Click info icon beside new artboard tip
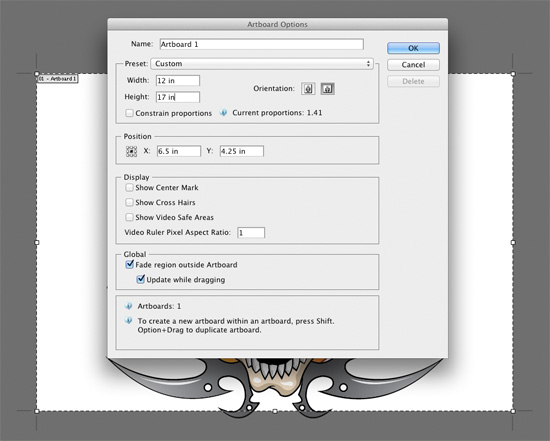This screenshot has height=441, width=550. 129,320
